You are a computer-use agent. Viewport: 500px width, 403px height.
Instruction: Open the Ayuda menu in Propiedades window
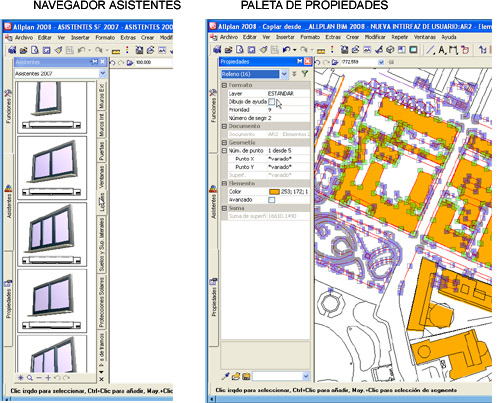449,37
